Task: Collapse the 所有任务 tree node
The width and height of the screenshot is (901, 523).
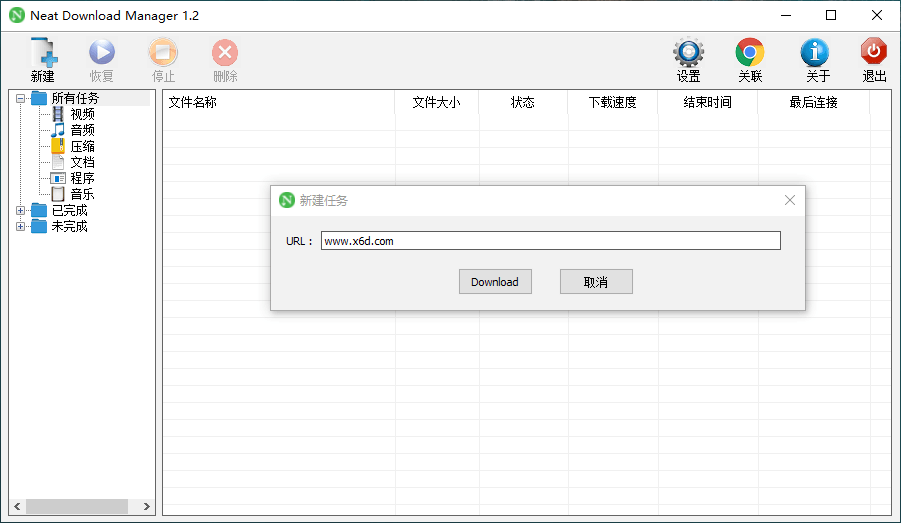Action: 21,98
